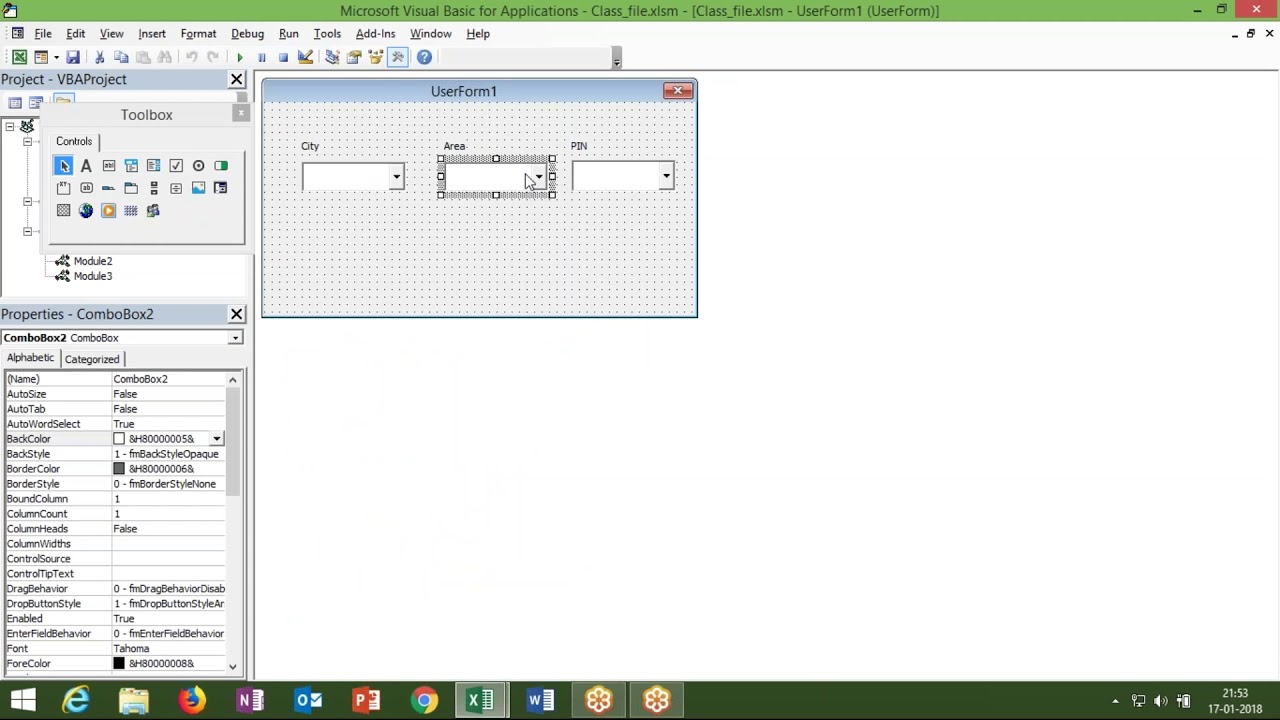The height and width of the screenshot is (720, 1280).
Task: Click View Code icon in Project panel
Action: [15, 102]
